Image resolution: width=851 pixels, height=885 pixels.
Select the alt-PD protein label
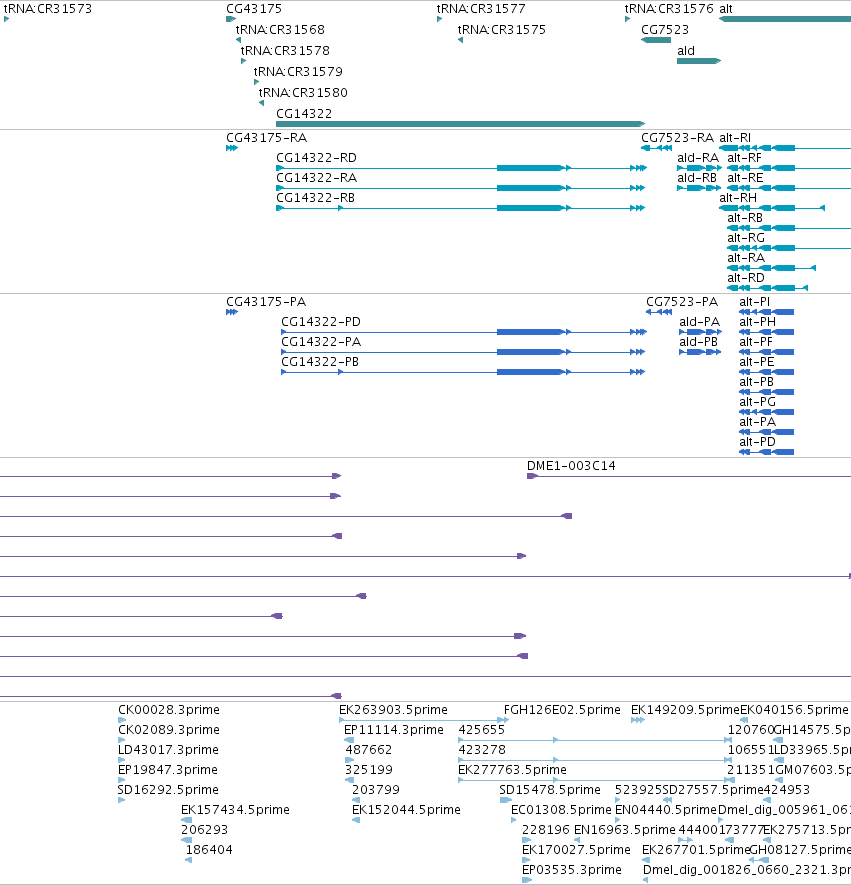[757, 441]
